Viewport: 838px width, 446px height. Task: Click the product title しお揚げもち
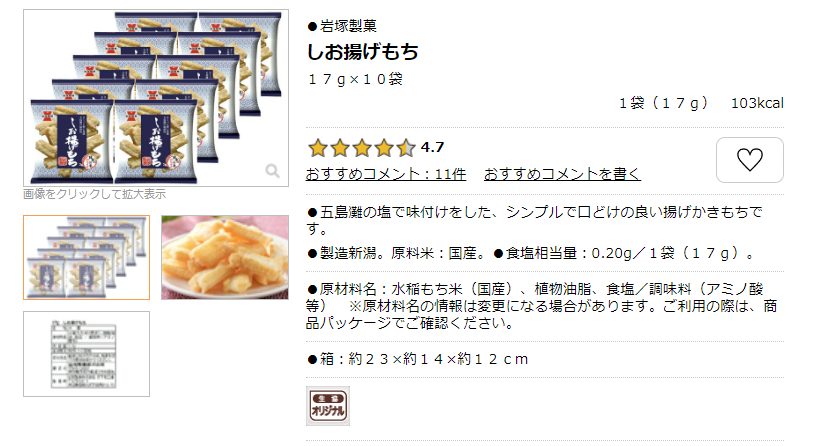pos(363,52)
